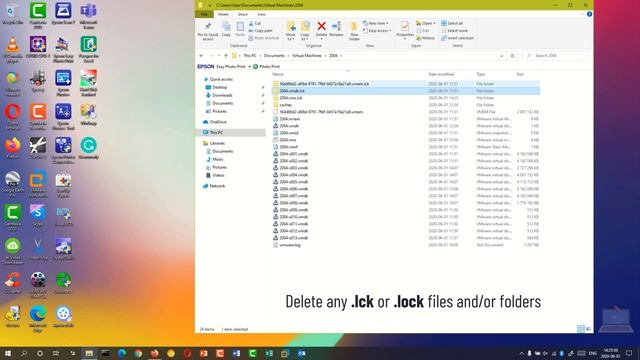
Task: Click Paste shortcut in Clipboard group
Action: (263, 38)
